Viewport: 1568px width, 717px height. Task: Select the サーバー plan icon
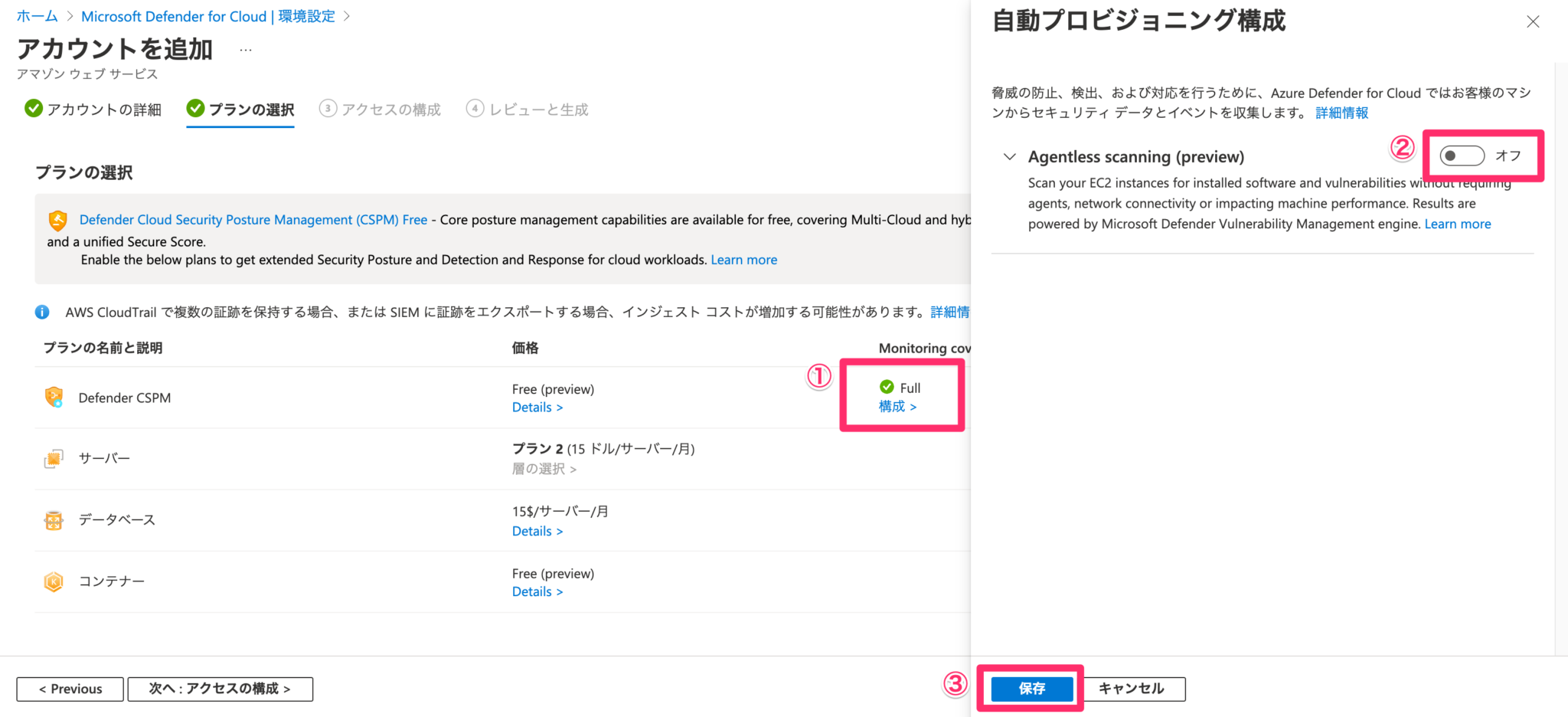click(x=53, y=458)
